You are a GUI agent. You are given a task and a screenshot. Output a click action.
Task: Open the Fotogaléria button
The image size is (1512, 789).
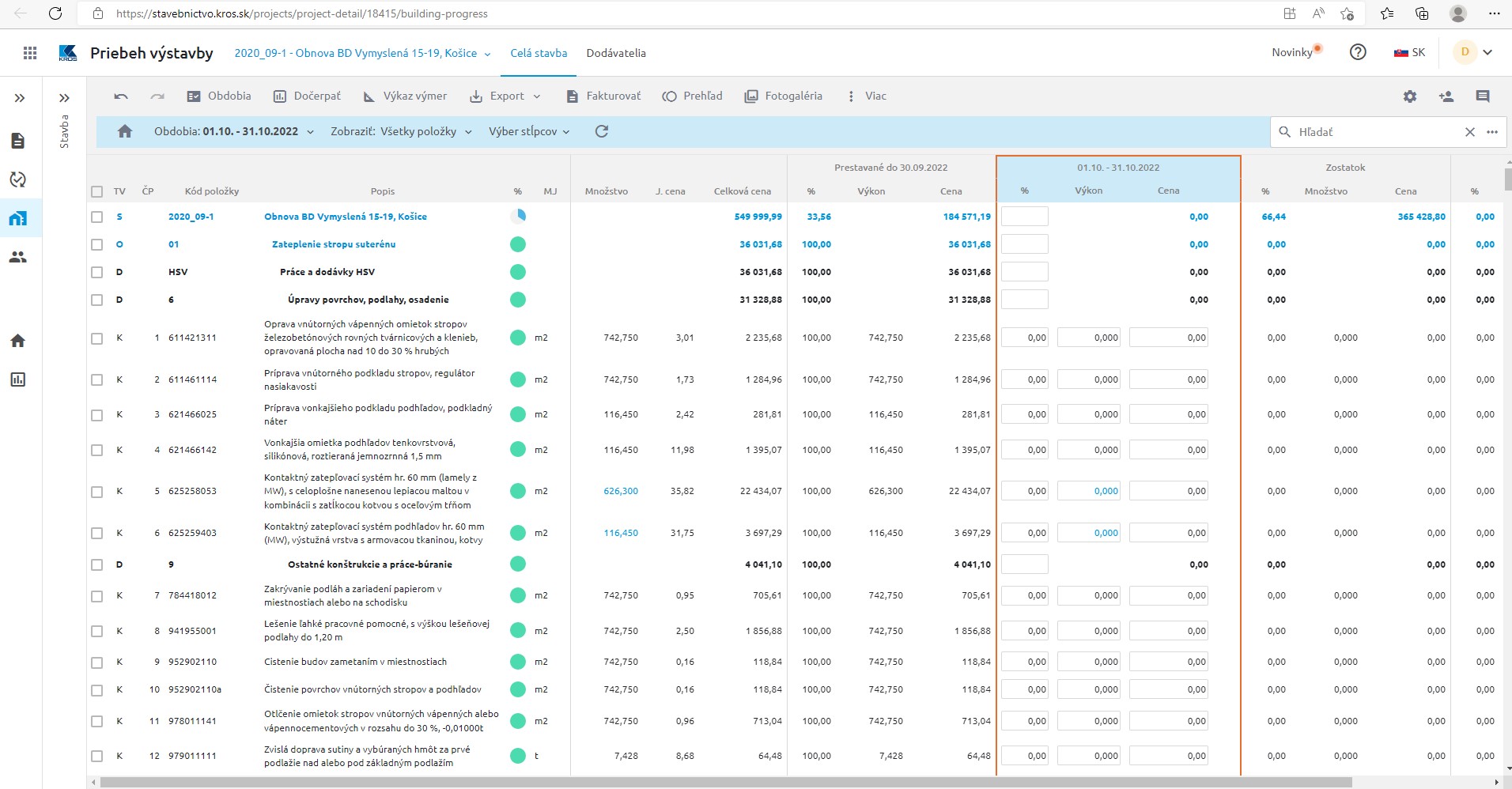[784, 96]
